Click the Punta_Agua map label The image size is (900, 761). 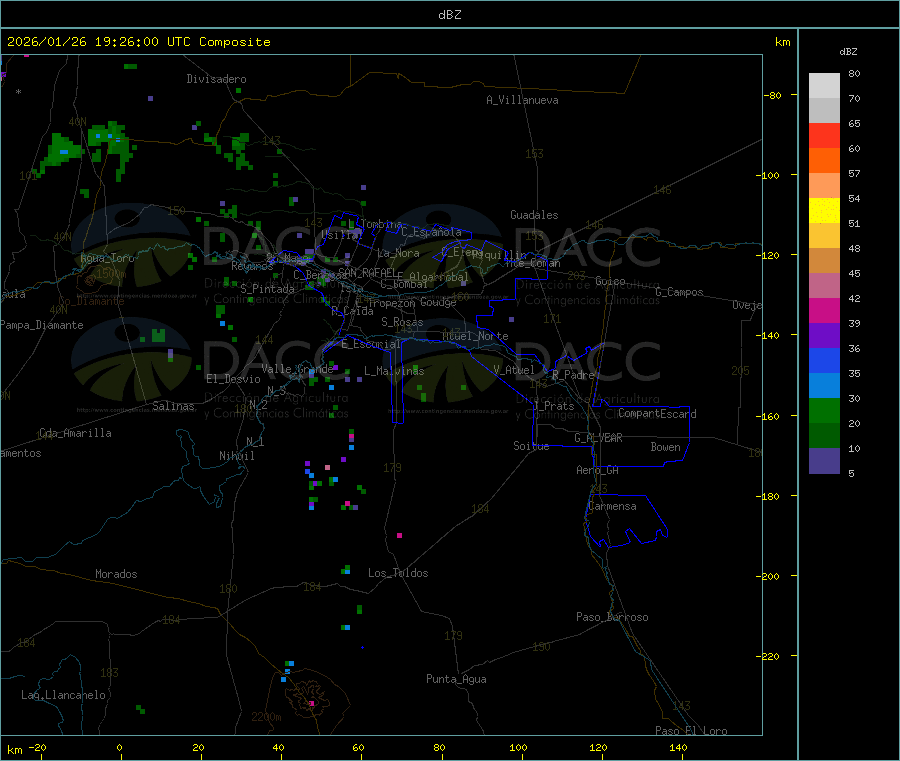pyautogui.click(x=456, y=679)
